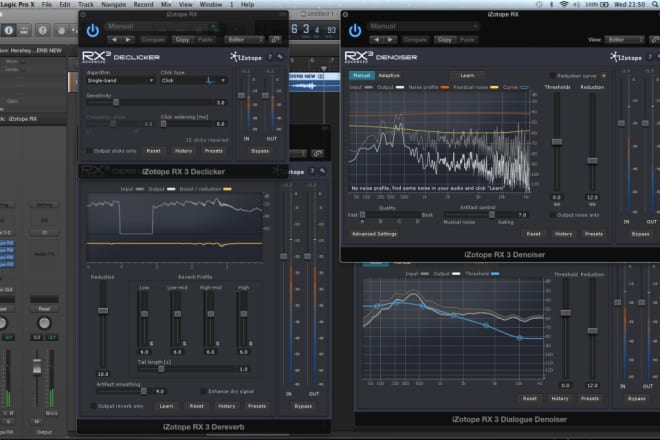
Task: Click the audio region in Logic tracks area
Action: 314,83
